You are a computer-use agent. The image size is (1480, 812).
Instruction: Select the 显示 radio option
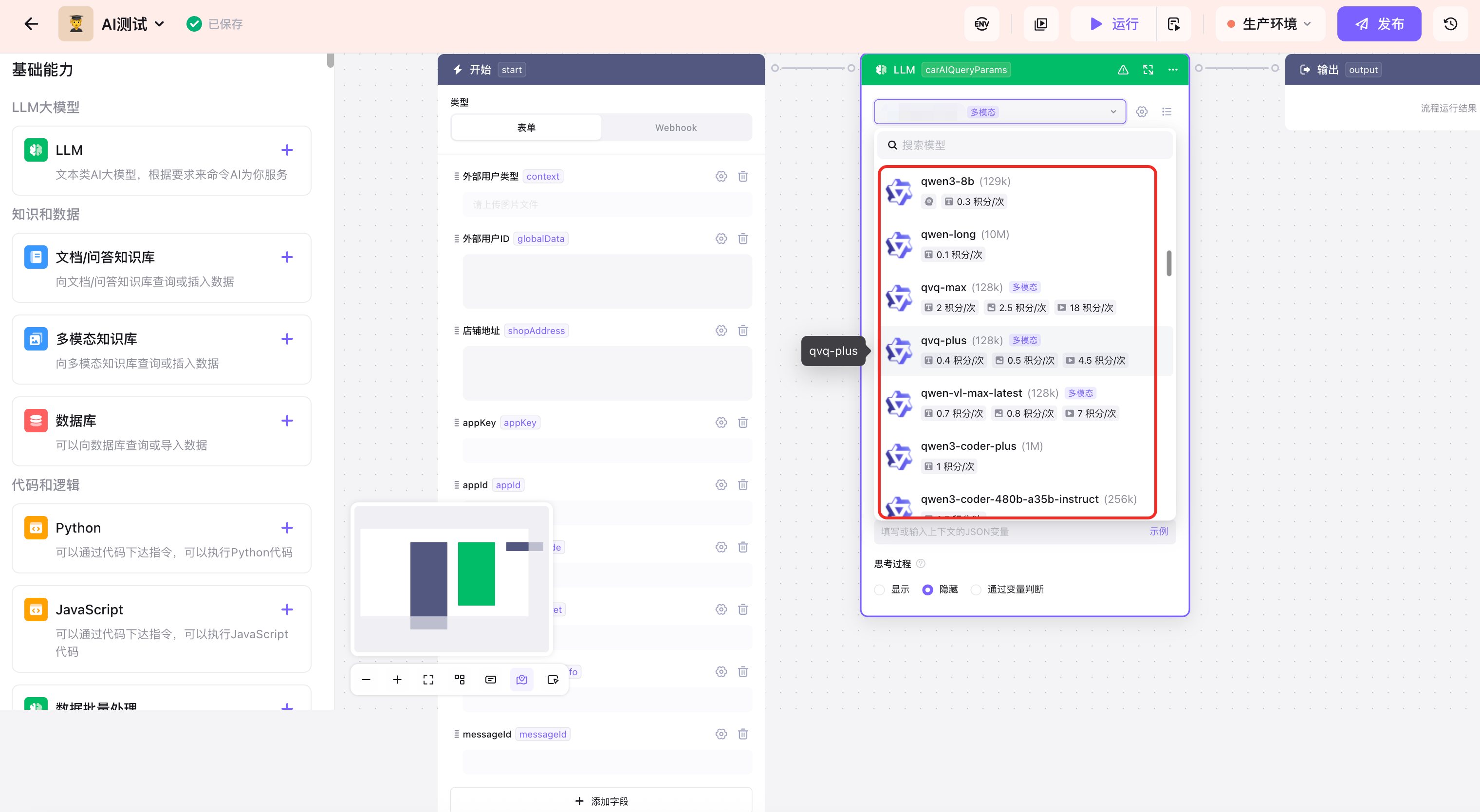click(880, 590)
